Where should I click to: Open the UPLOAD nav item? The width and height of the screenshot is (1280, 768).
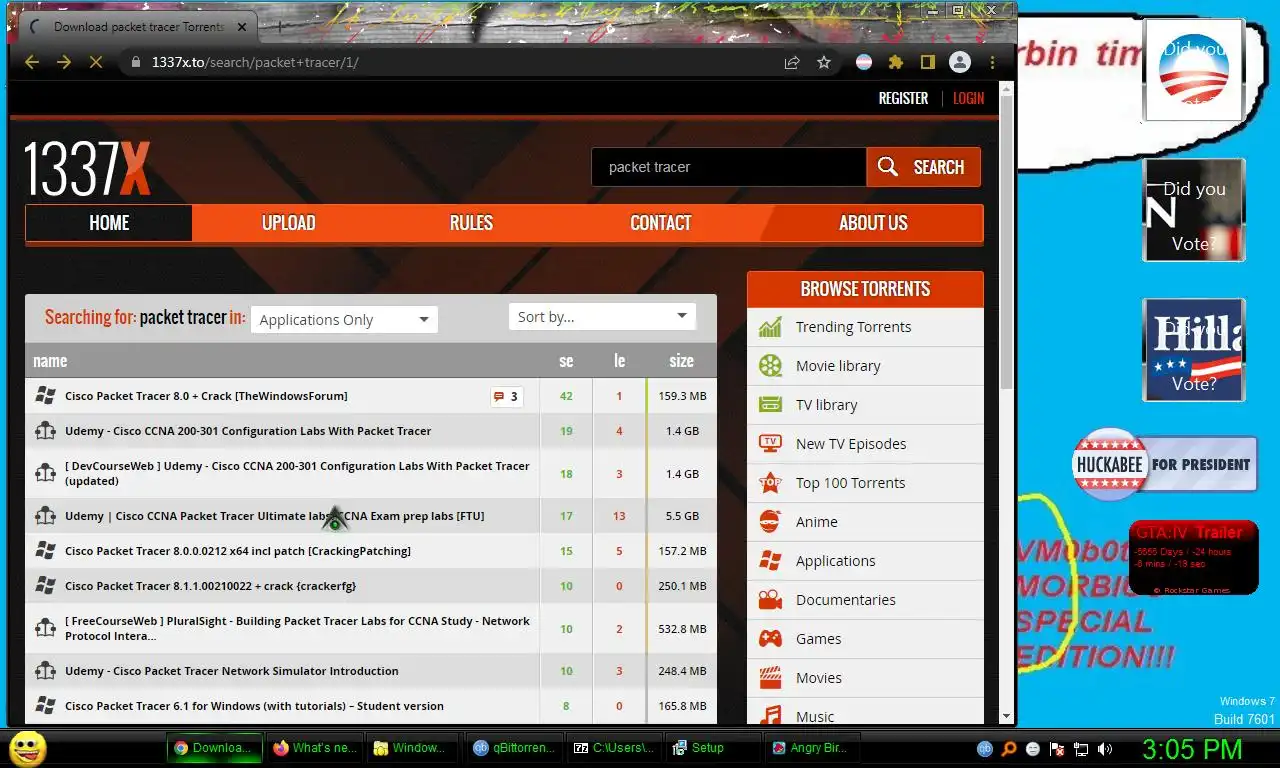[x=288, y=223]
